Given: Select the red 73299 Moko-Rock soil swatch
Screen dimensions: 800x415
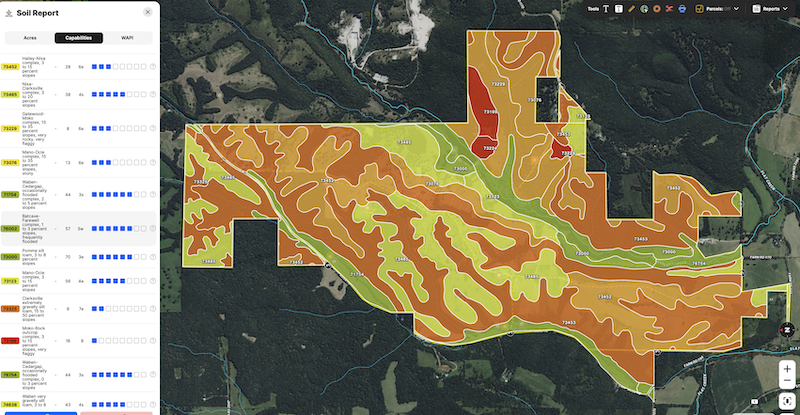Looking at the screenshot, I should pos(11,341).
